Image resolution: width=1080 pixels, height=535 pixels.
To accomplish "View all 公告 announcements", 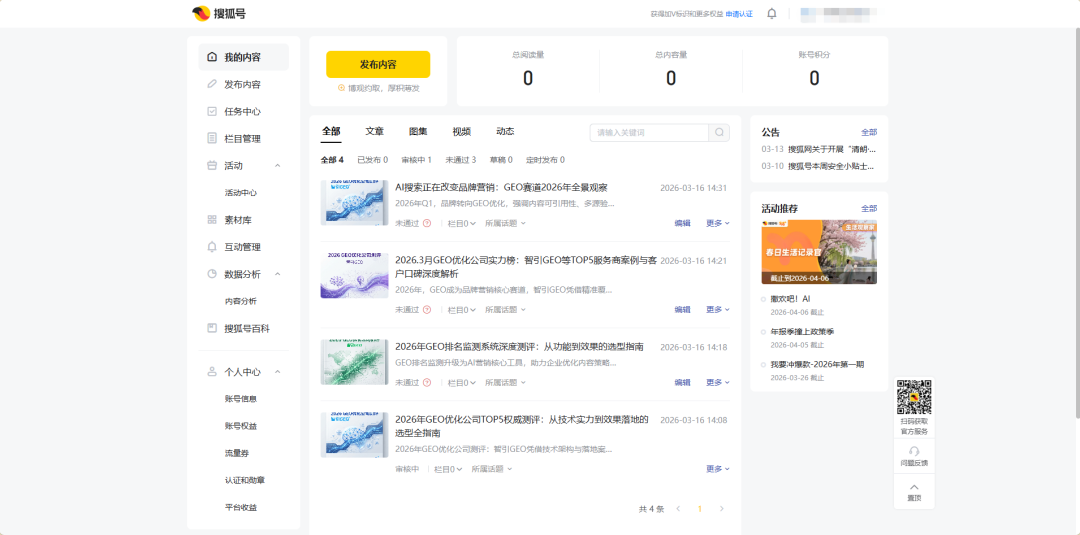I will [869, 132].
